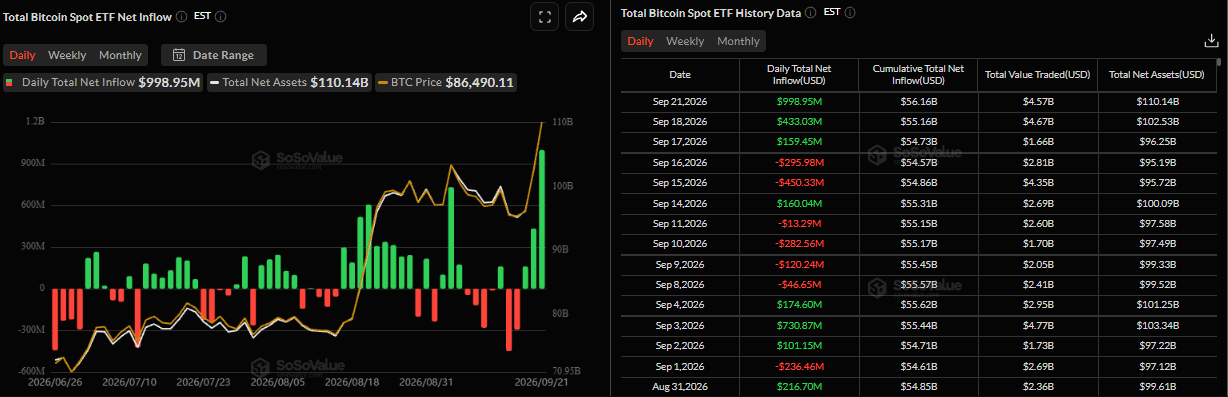Click the -$236.46M outflow value
This screenshot has height=397, width=1228.
(x=799, y=365)
